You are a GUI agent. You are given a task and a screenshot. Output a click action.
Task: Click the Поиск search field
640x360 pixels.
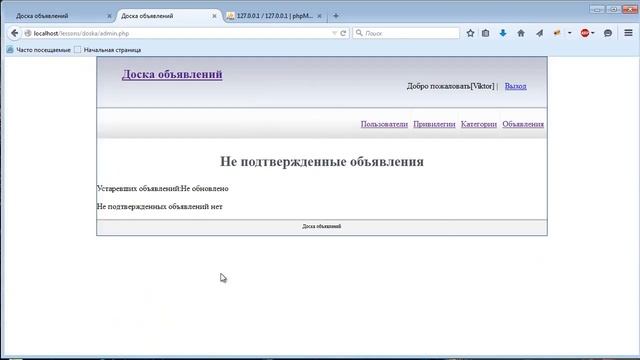click(406, 33)
